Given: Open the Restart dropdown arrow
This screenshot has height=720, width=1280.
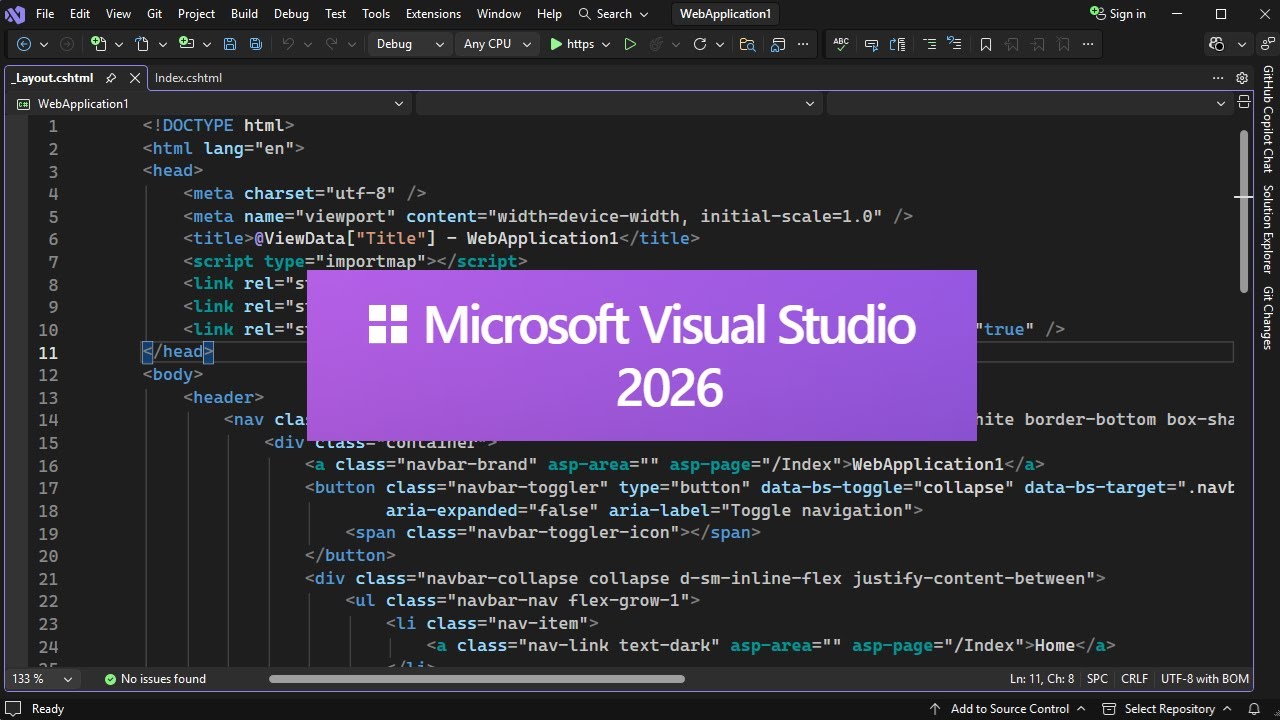Looking at the screenshot, I should pyautogui.click(x=720, y=44).
